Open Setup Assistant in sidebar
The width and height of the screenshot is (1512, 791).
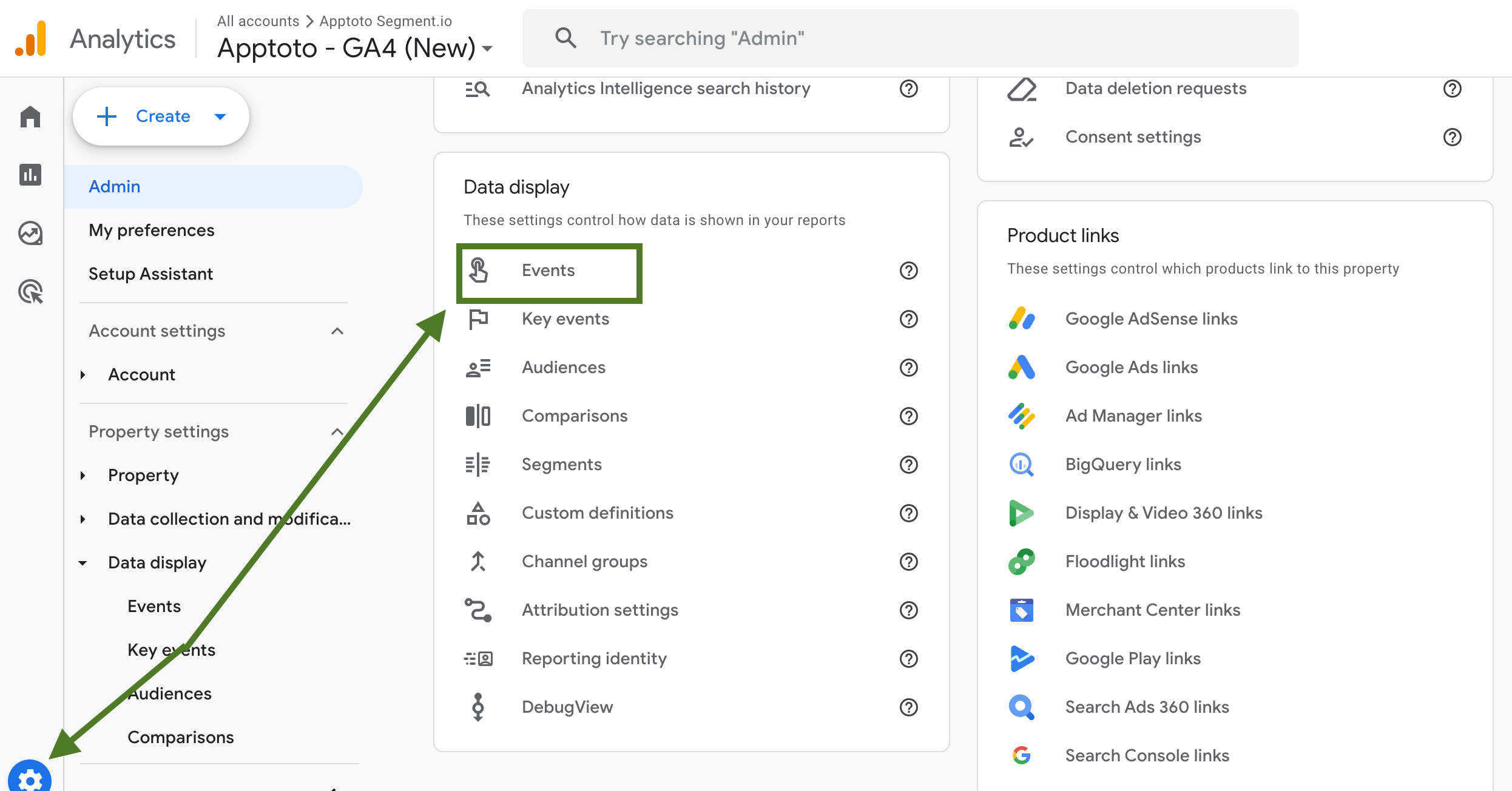click(150, 274)
